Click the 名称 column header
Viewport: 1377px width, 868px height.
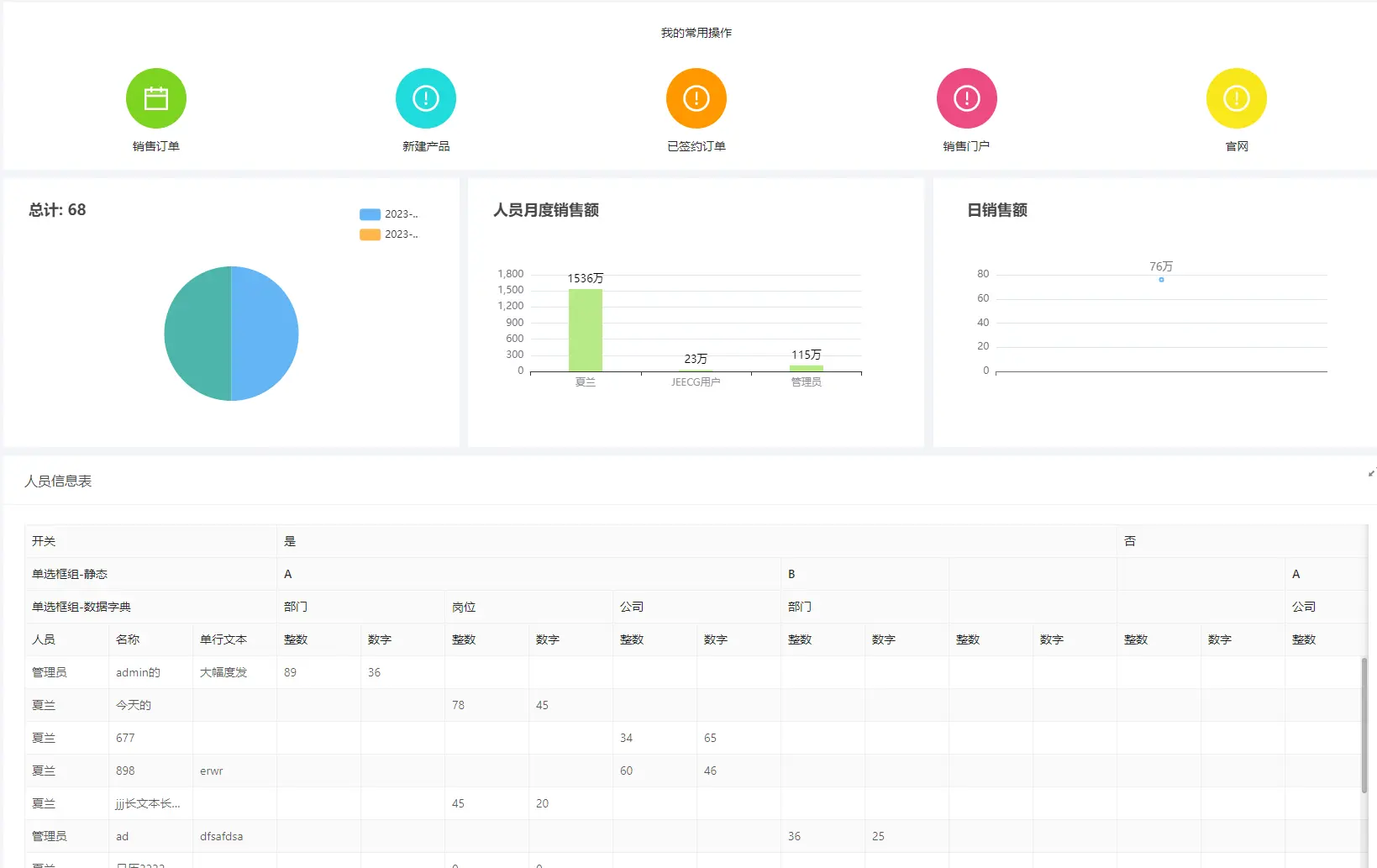tap(151, 639)
